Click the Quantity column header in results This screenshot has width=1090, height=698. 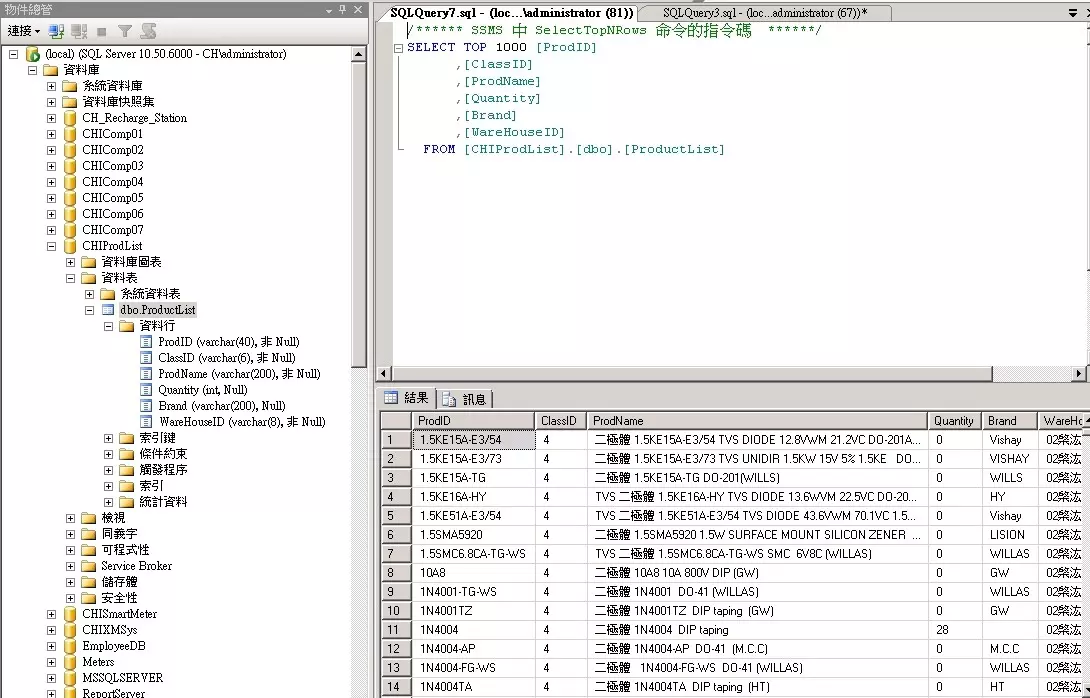(953, 421)
